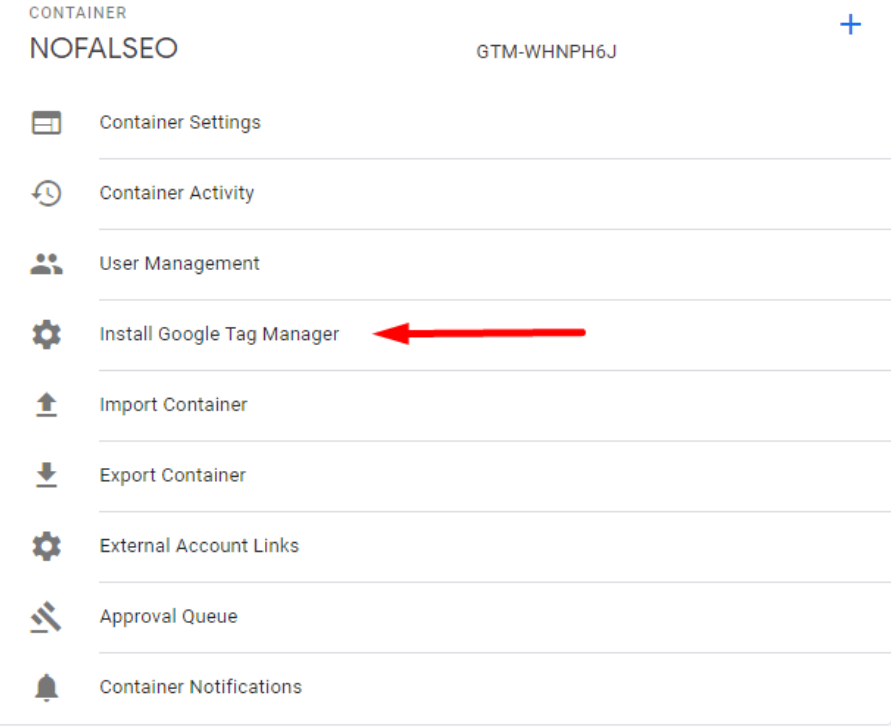Viewport: 891px width, 727px height.
Task: Open External Account Links
Action: (200, 545)
